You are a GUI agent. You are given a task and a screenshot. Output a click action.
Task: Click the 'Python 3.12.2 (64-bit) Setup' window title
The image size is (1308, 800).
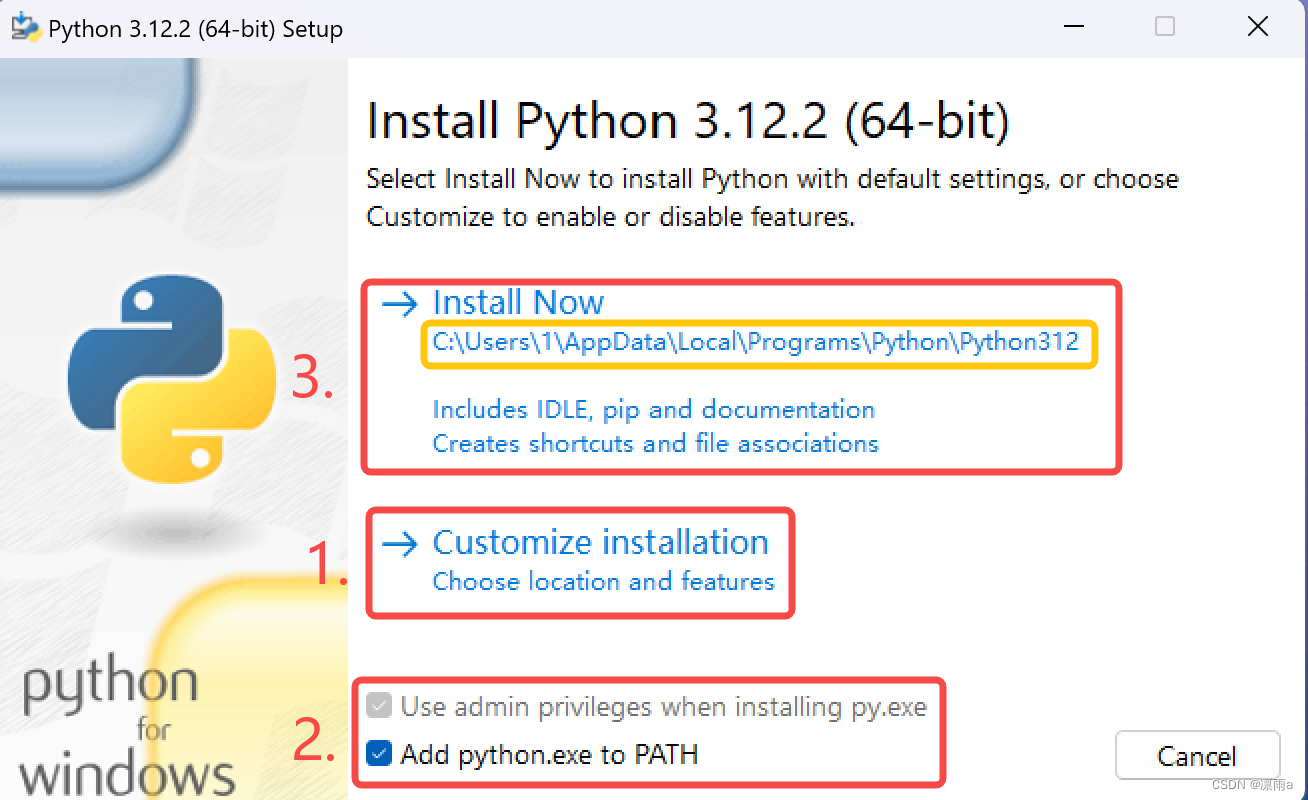point(196,29)
